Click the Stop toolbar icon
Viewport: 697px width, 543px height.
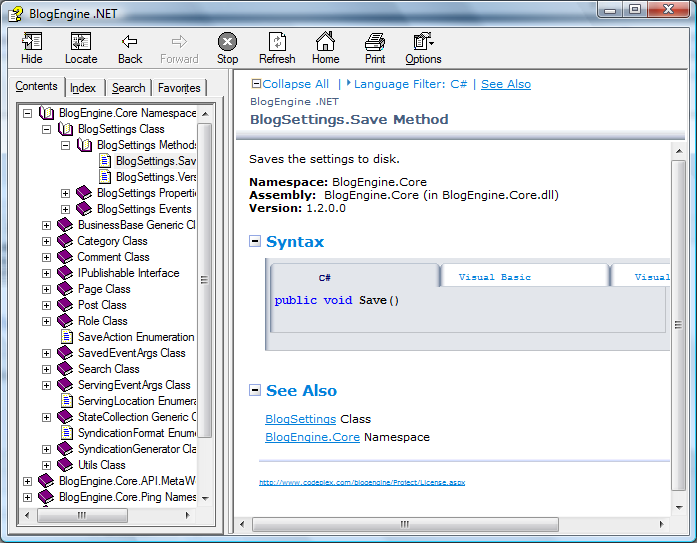point(227,42)
